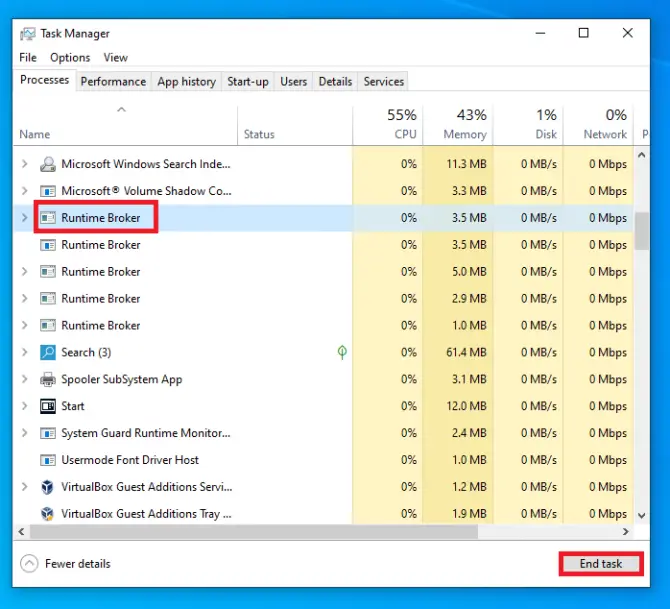The height and width of the screenshot is (609, 670).
Task: Click the Spooler SubSystem App printer icon
Action: [47, 380]
